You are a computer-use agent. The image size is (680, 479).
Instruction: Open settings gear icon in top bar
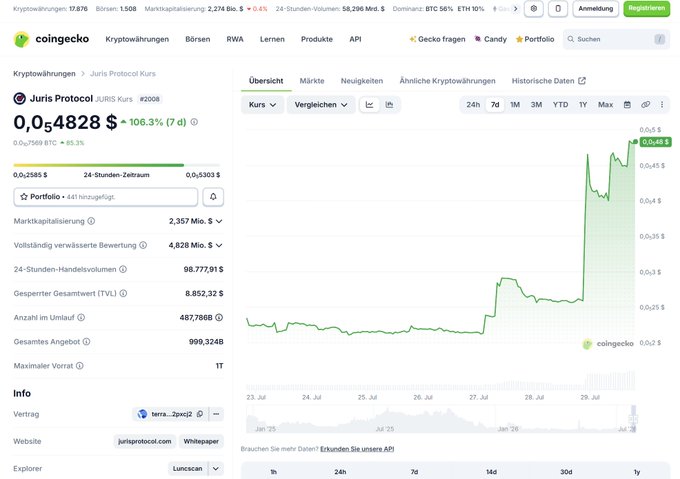533,8
